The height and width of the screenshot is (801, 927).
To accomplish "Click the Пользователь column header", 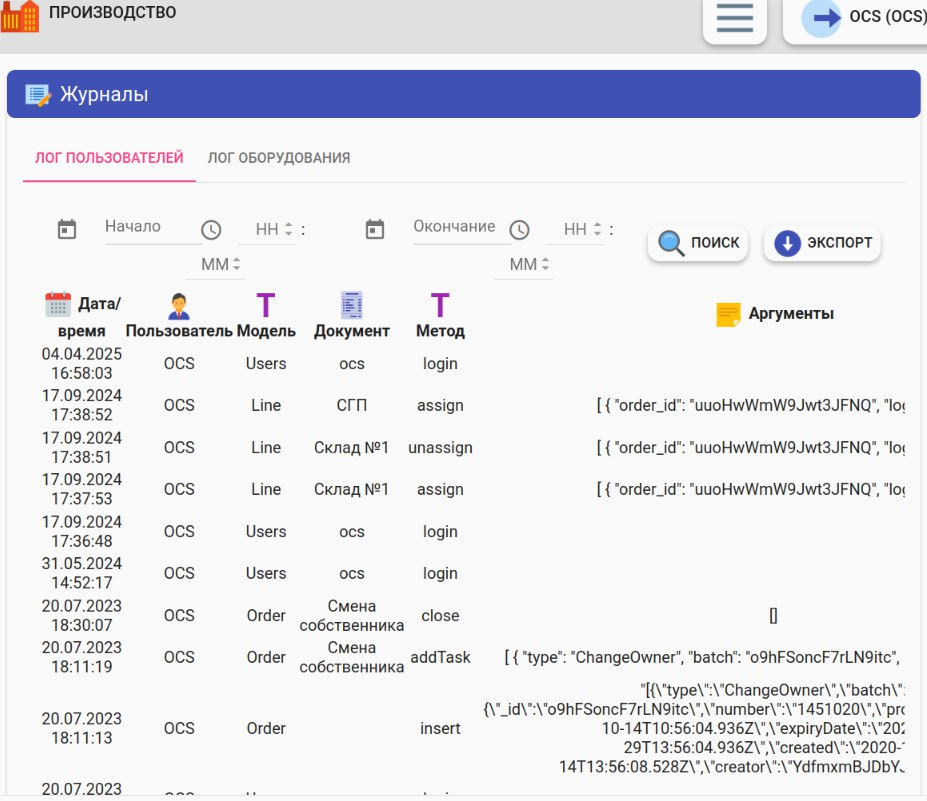I will click(x=179, y=317).
